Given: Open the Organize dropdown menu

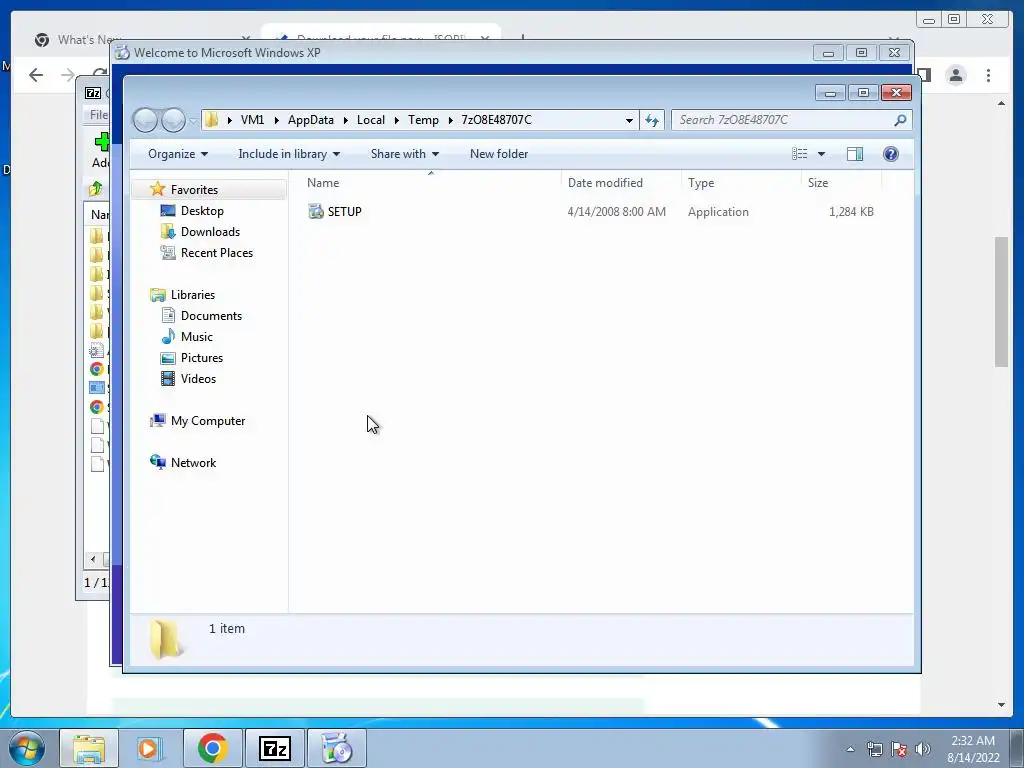Looking at the screenshot, I should coord(178,154).
